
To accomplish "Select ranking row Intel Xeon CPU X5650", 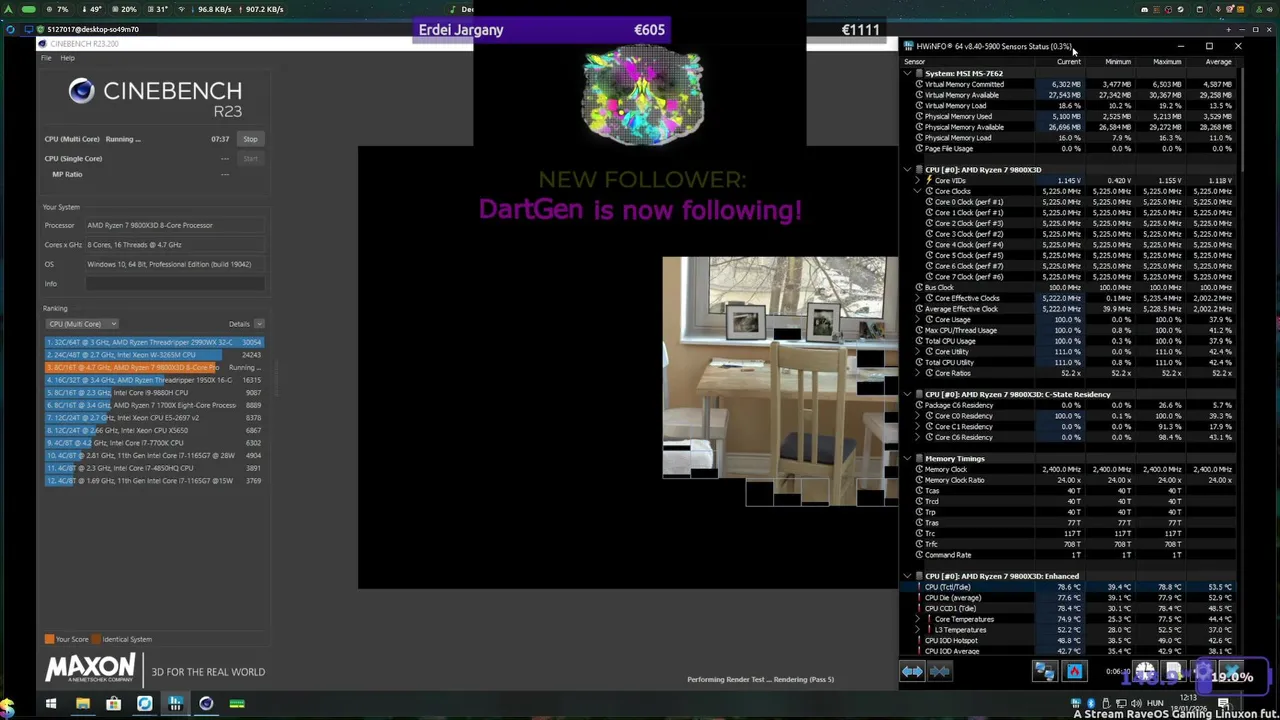I will (x=154, y=430).
